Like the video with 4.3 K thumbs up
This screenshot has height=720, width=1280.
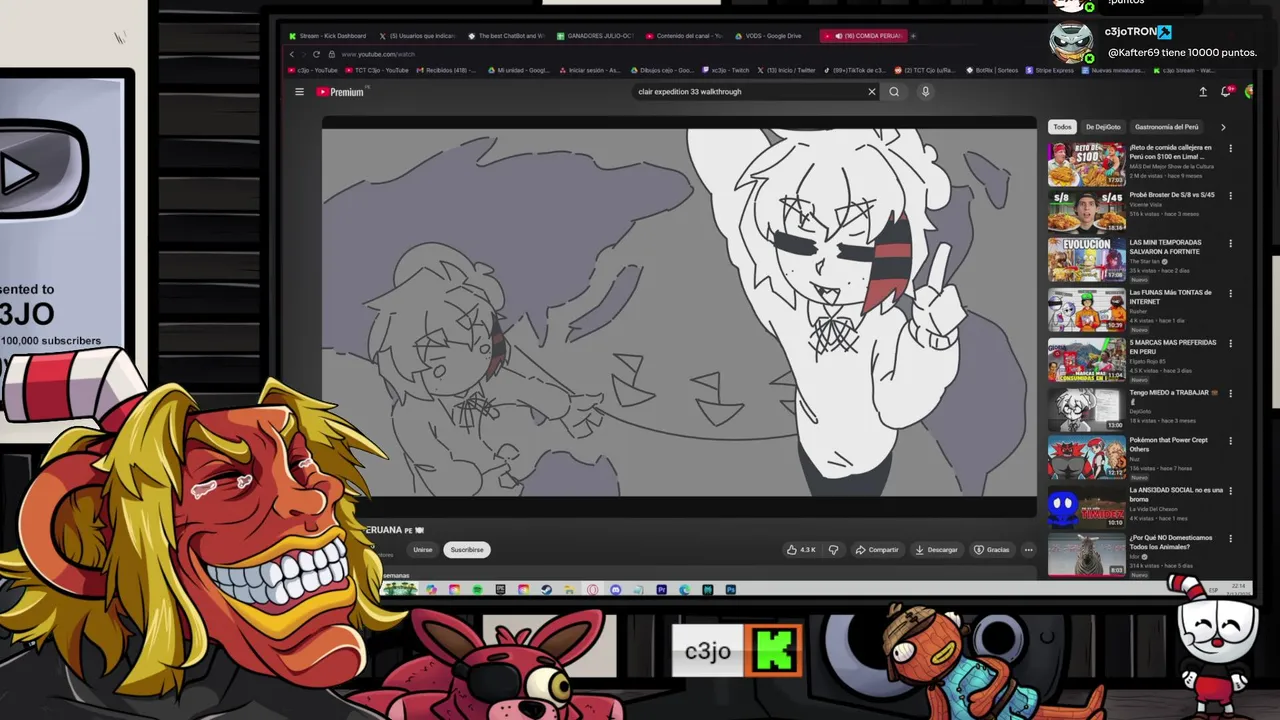pyautogui.click(x=801, y=550)
